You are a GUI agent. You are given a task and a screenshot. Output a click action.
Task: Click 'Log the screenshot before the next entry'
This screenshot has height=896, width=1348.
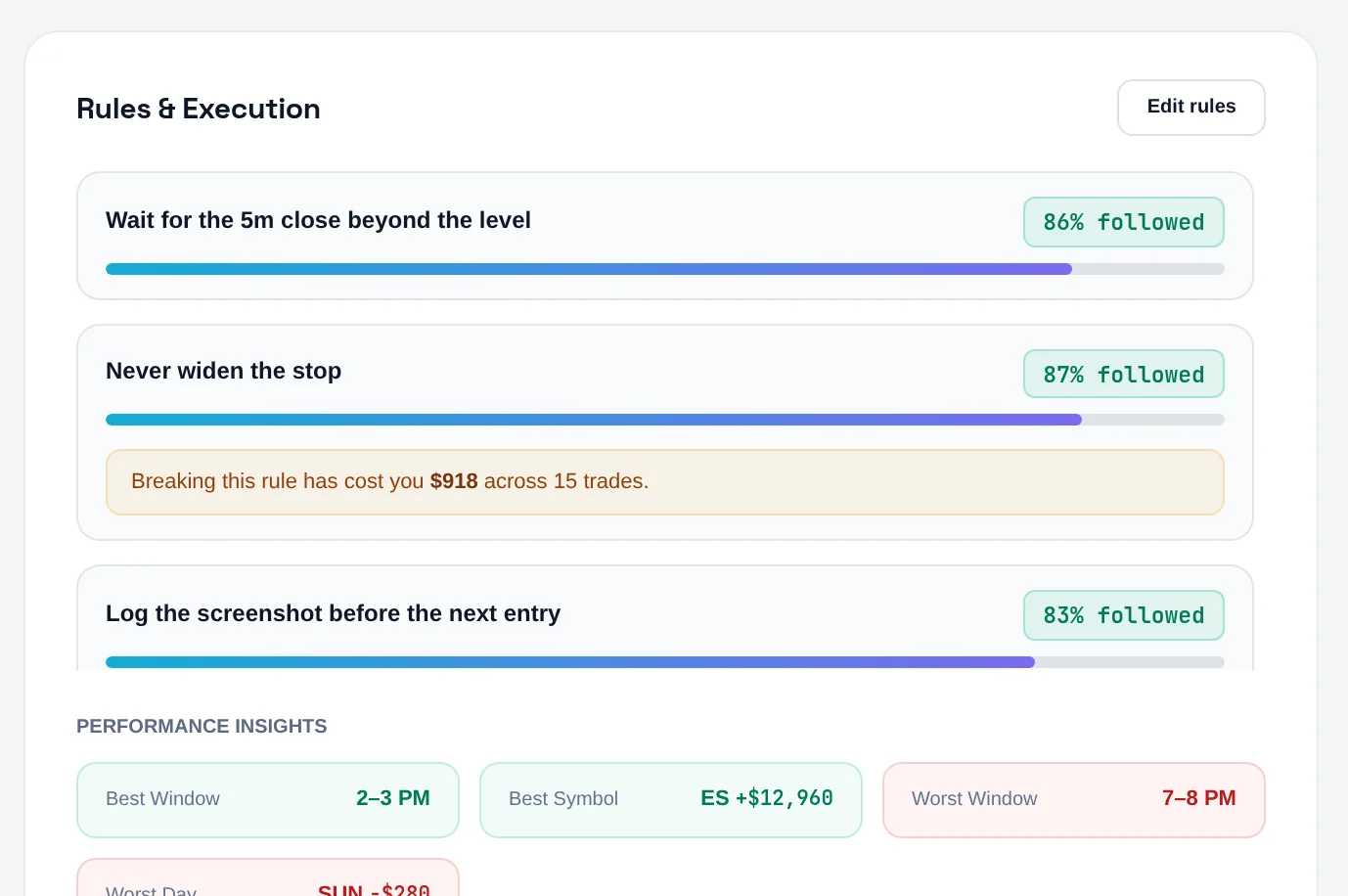coord(333,613)
